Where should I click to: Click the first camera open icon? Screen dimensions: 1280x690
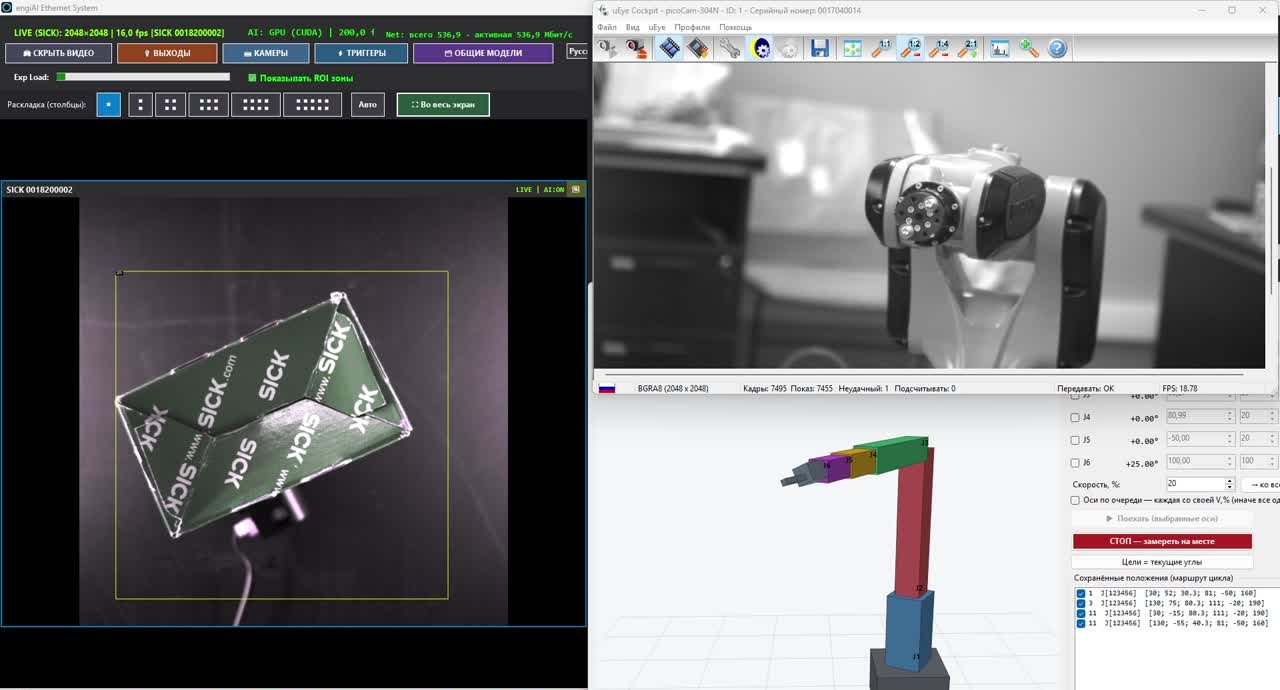click(x=608, y=48)
